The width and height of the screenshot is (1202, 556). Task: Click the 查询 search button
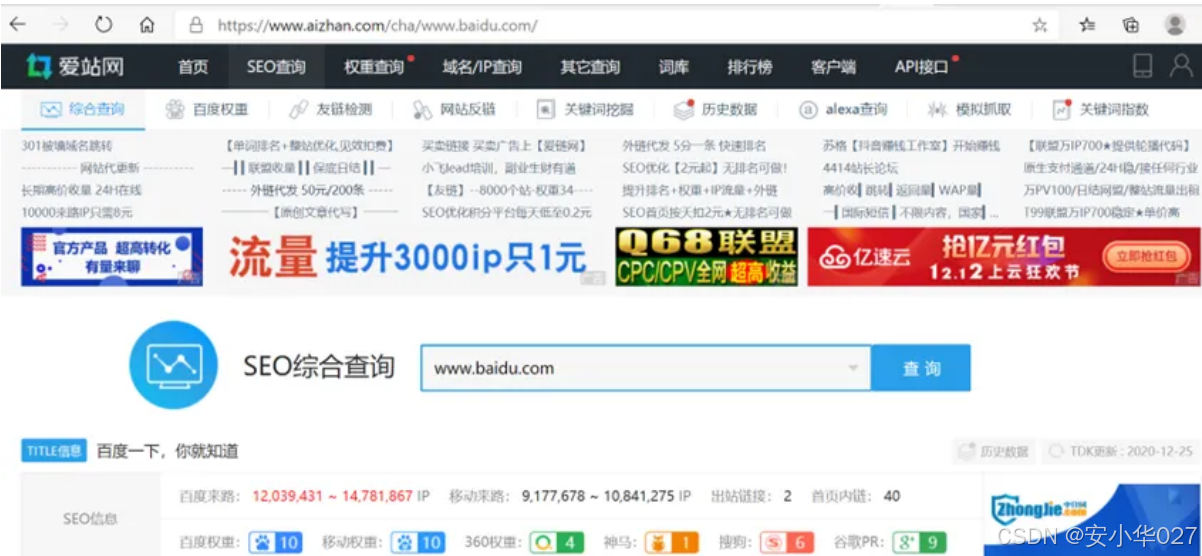[x=921, y=368]
